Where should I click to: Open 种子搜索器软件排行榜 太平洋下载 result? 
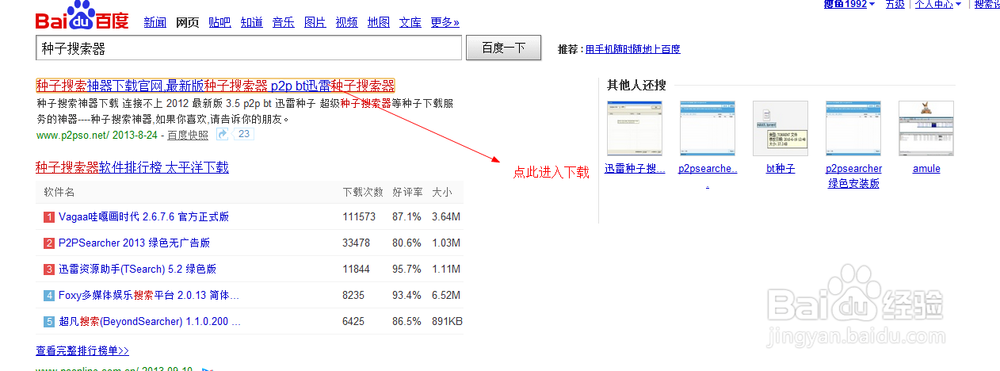coord(132,168)
